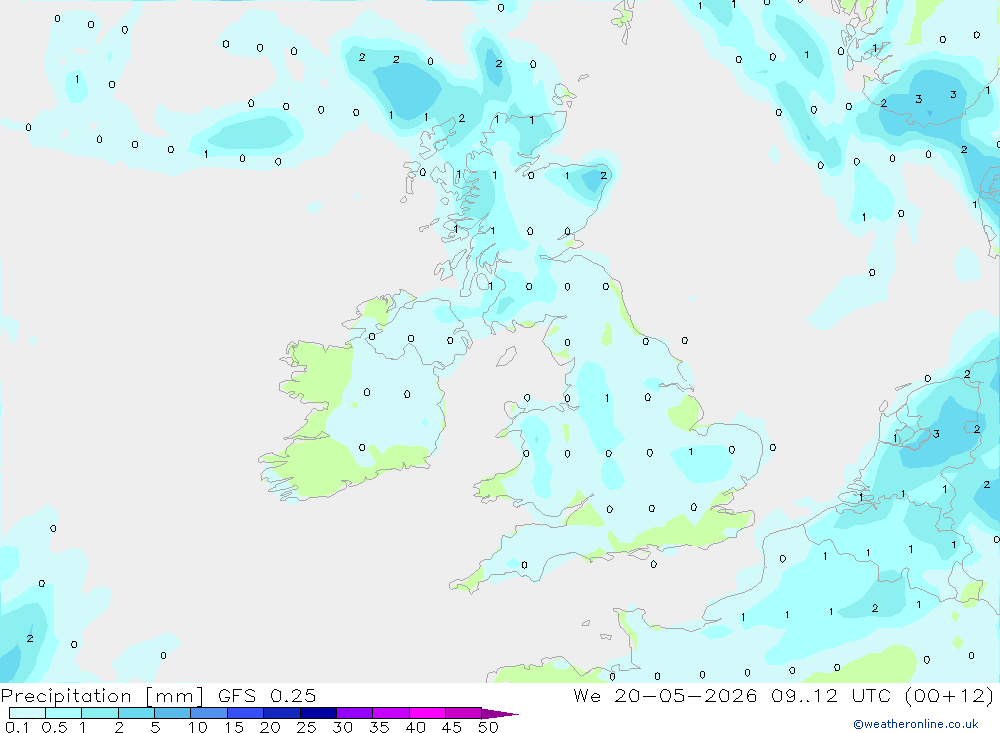Pick the blue swatch between 10 and 15

pyautogui.click(x=209, y=713)
